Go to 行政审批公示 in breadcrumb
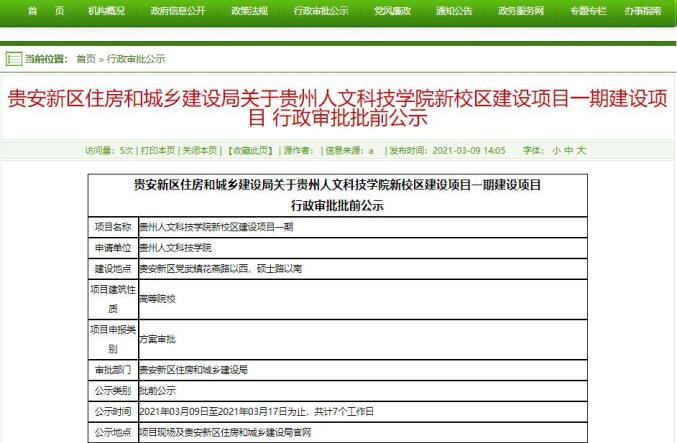677x443 pixels. pos(136,59)
